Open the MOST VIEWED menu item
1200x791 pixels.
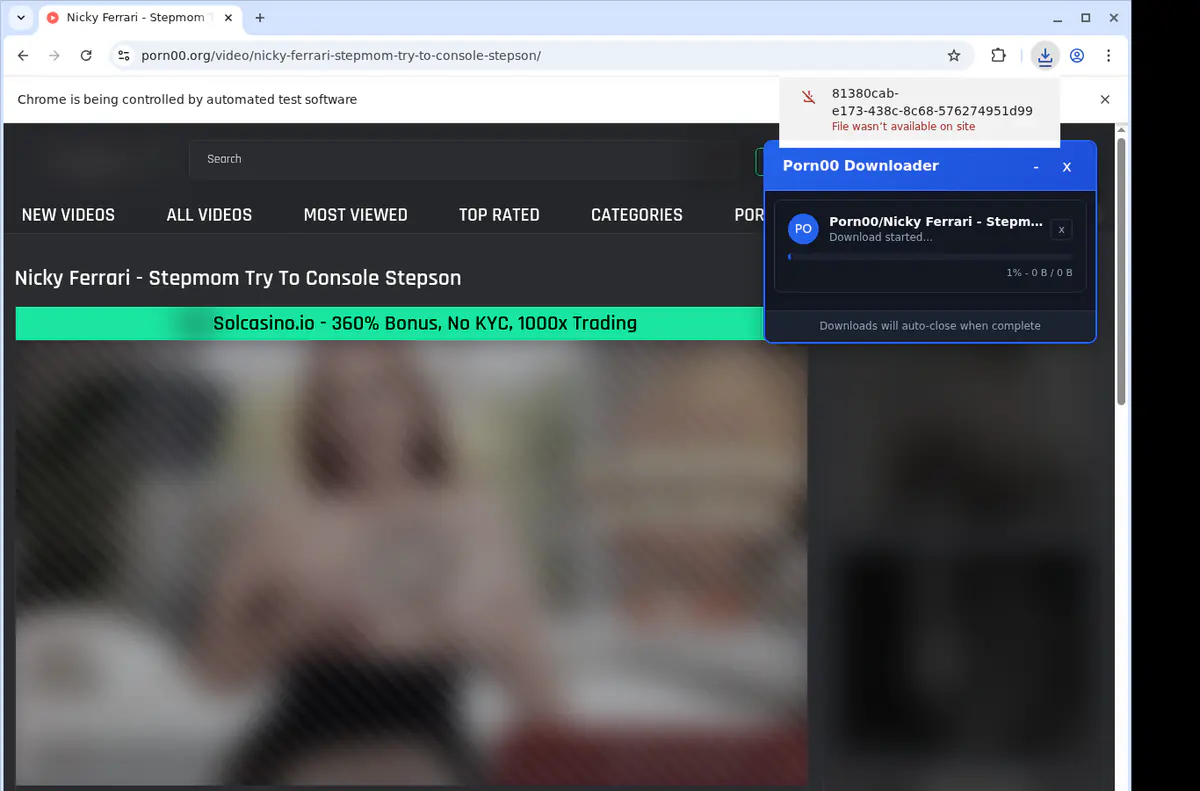click(x=355, y=215)
